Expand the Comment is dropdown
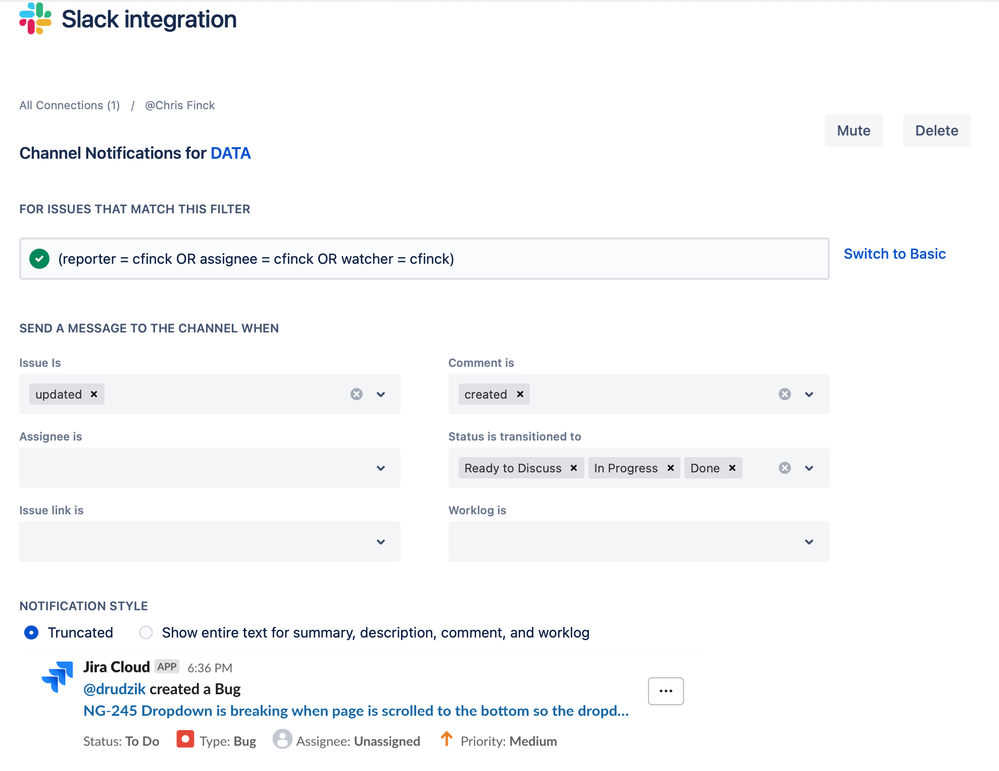The image size is (999, 771). (x=809, y=394)
